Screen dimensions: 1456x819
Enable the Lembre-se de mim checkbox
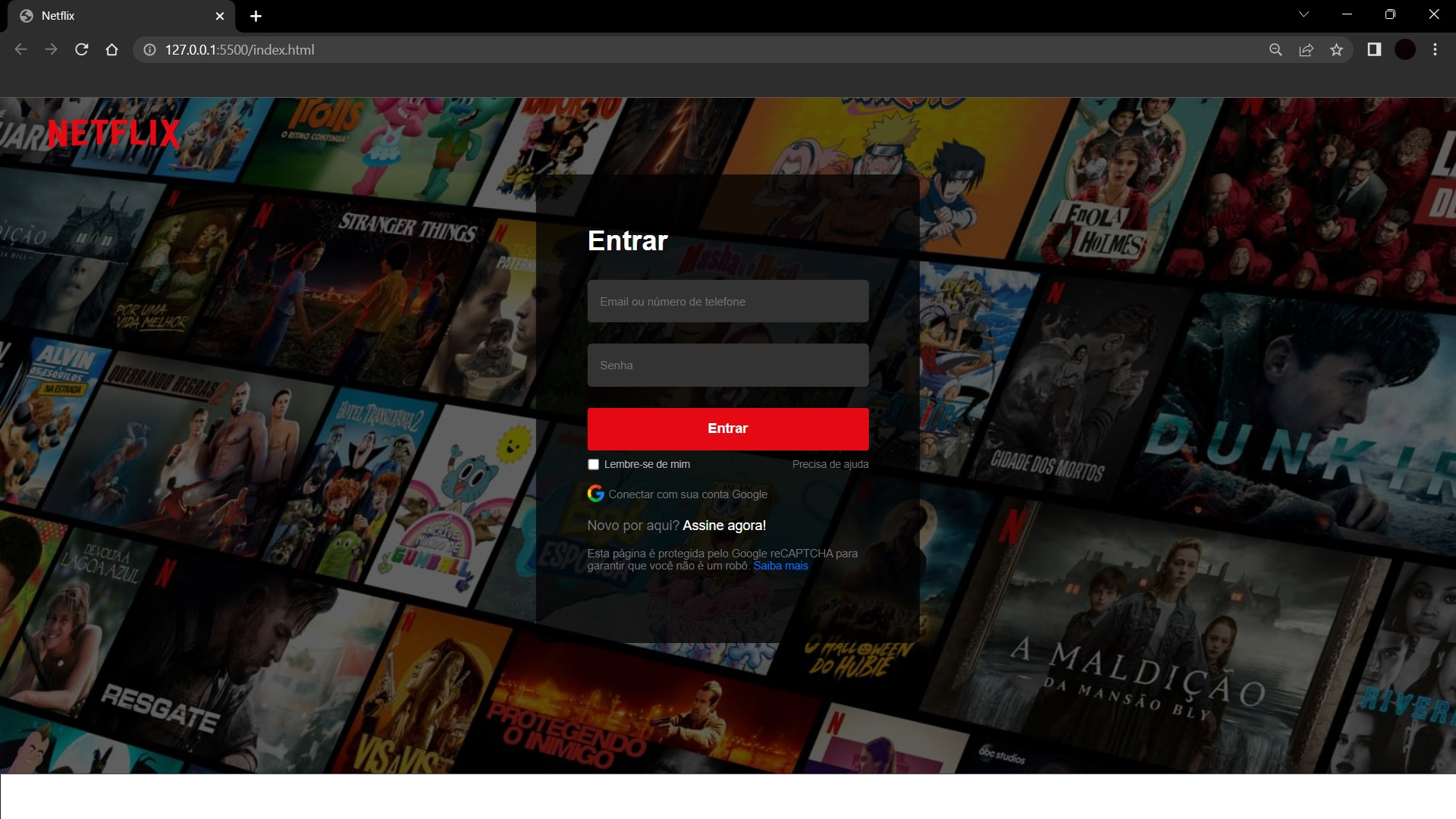pyautogui.click(x=594, y=464)
